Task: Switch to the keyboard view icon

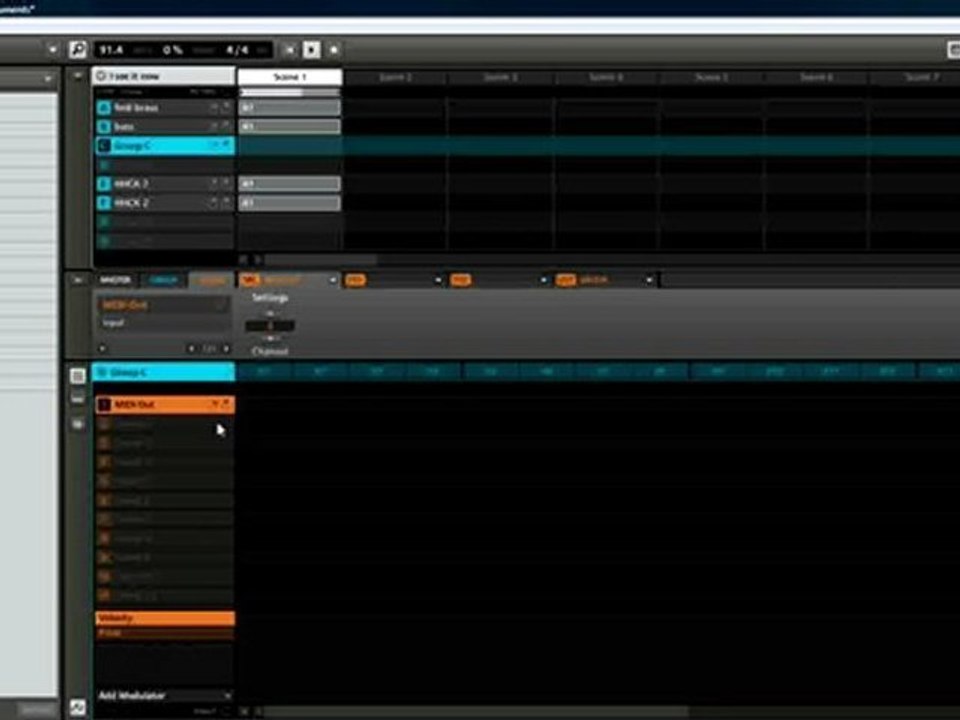Action: (x=78, y=399)
